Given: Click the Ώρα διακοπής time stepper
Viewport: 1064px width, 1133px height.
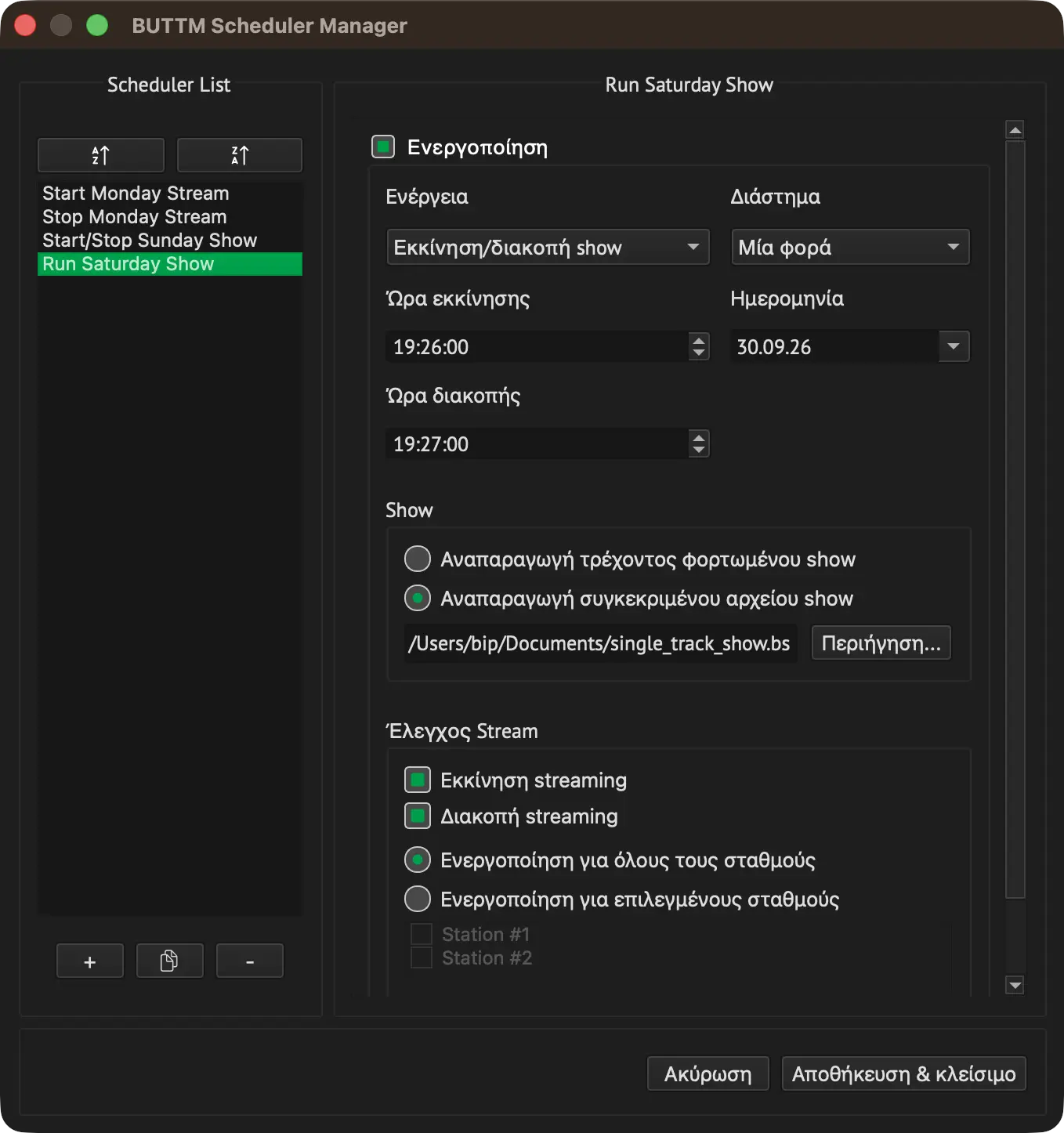Looking at the screenshot, I should pyautogui.click(x=699, y=443).
